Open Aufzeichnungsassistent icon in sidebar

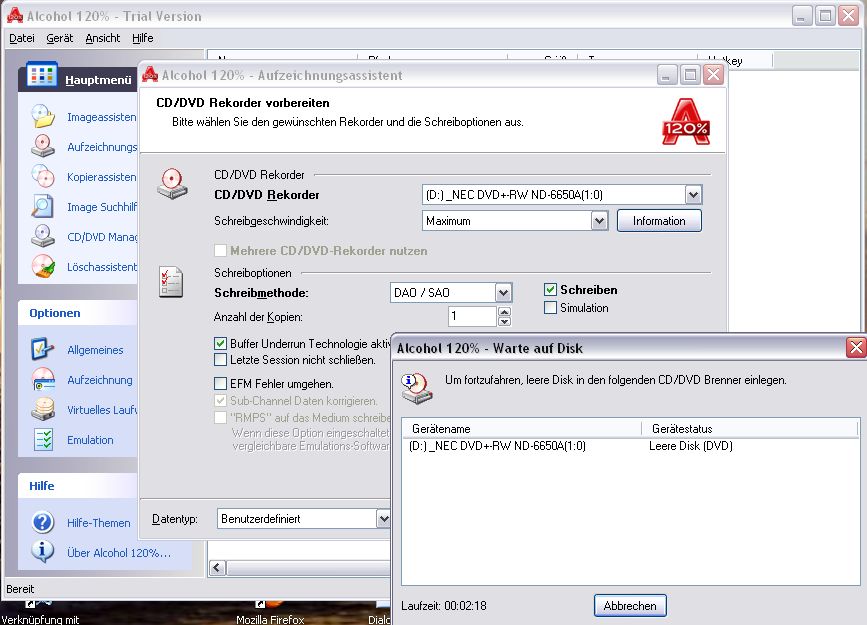[43, 146]
